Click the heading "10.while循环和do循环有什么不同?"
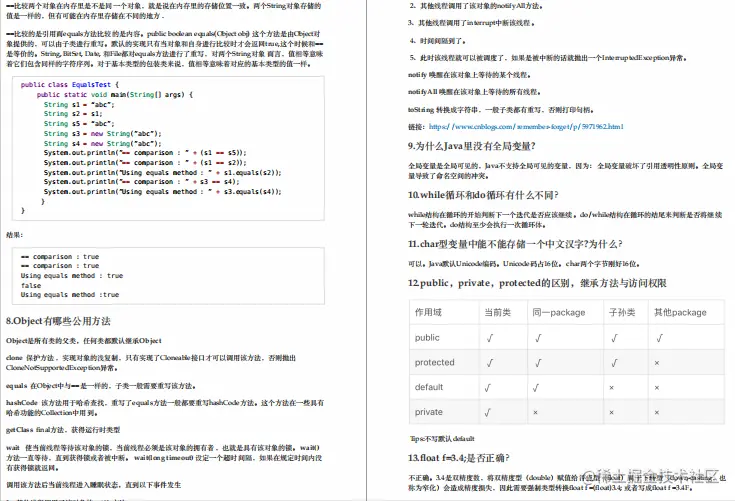735x501 pixels. coord(483,195)
